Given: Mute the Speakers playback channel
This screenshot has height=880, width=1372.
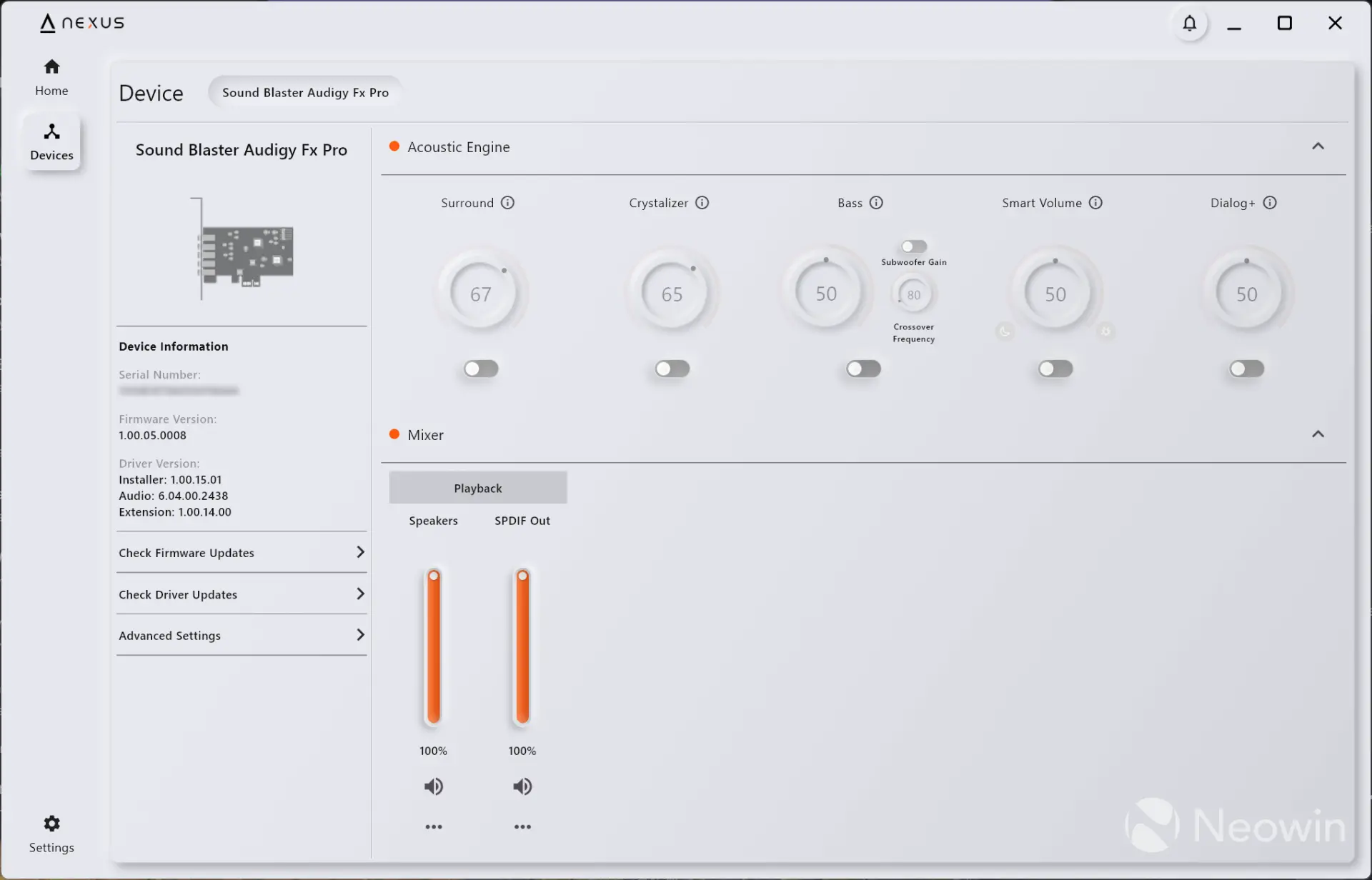Looking at the screenshot, I should point(434,786).
